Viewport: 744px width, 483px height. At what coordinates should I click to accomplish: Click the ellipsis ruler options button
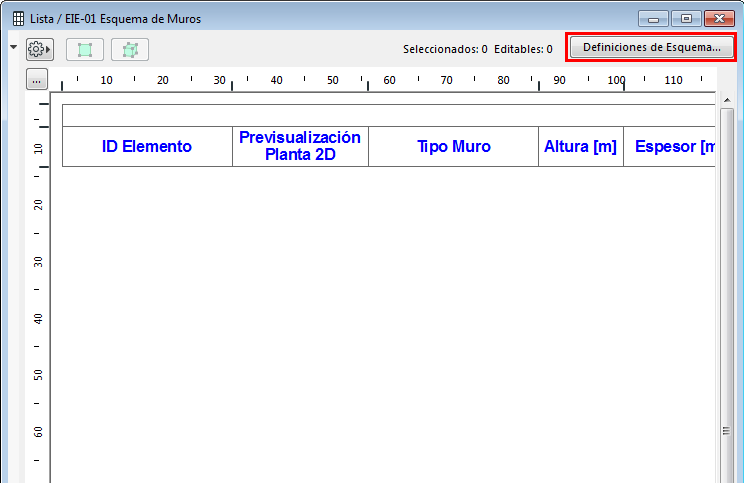pyautogui.click(x=37, y=80)
